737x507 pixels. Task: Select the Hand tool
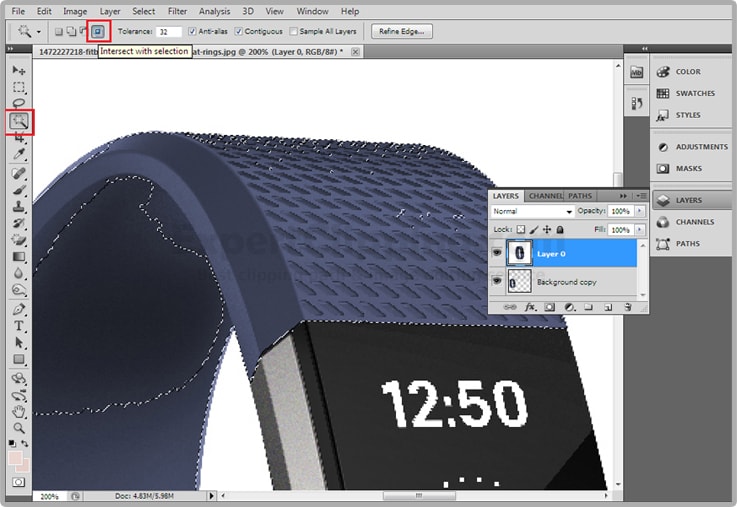coord(19,411)
